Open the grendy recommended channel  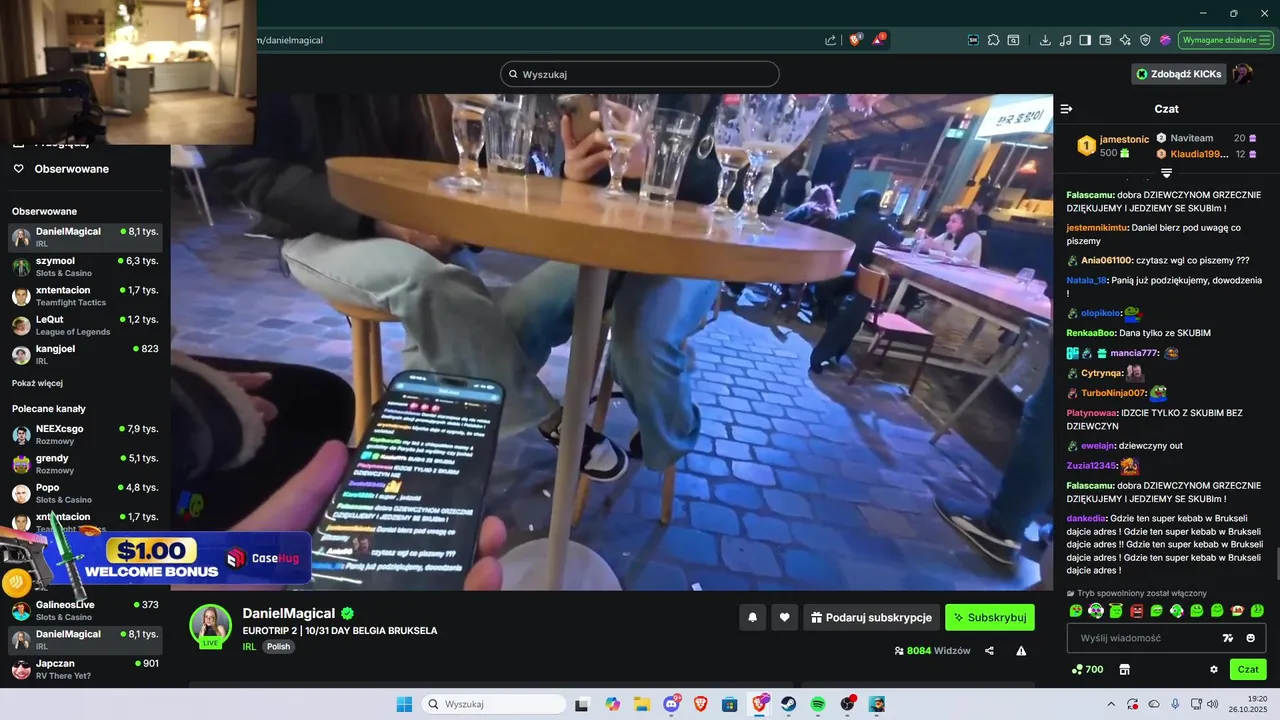click(85, 464)
